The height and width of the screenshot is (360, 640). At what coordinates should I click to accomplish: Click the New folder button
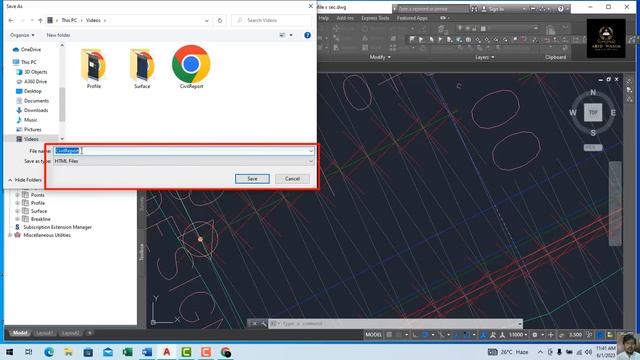[x=58, y=35]
